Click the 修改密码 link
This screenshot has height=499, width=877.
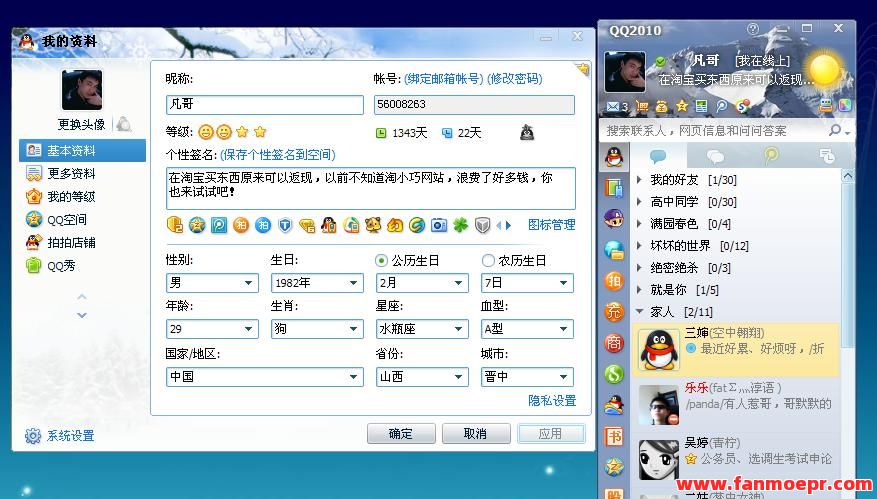point(515,79)
